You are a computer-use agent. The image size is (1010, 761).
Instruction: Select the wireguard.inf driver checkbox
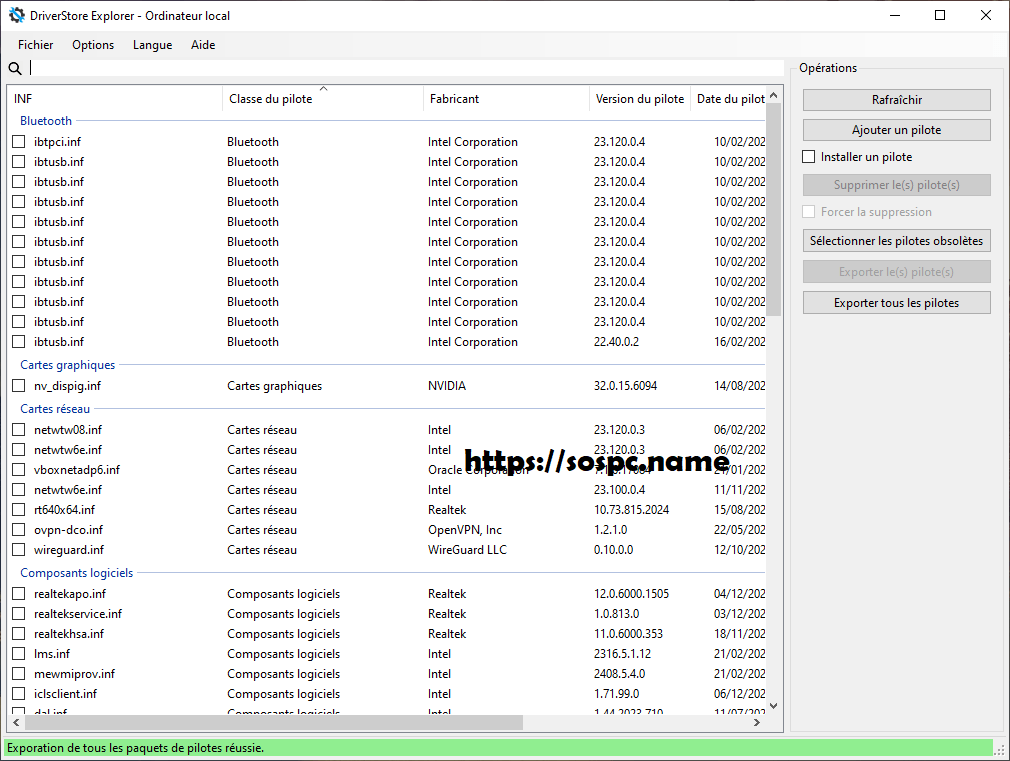click(19, 550)
